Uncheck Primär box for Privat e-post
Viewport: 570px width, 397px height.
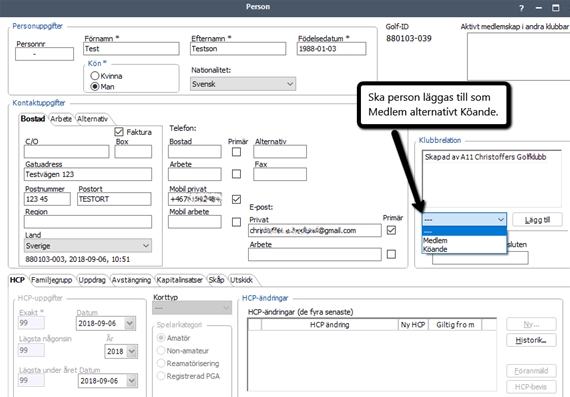click(x=391, y=230)
